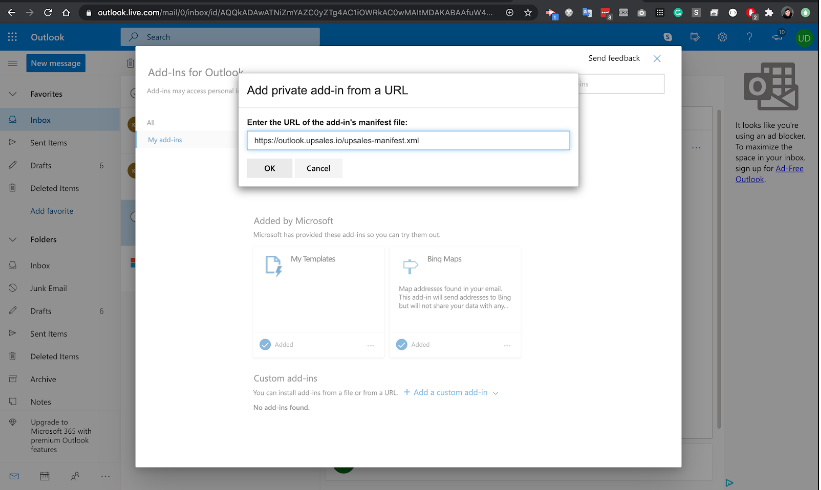Open Skype from the Outlook header
The height and width of the screenshot is (490, 821).
pyautogui.click(x=668, y=37)
